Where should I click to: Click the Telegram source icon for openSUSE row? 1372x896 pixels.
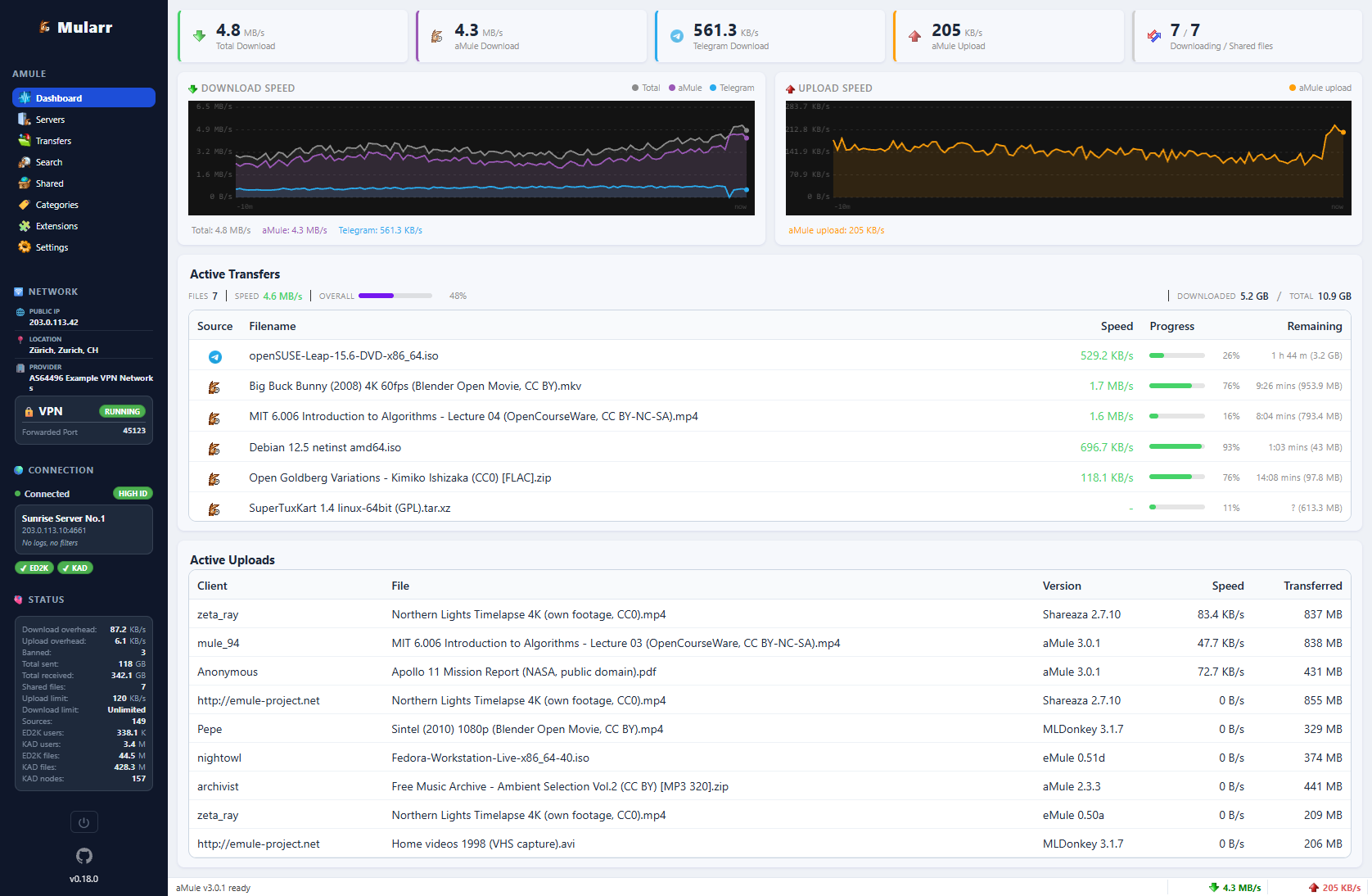point(214,356)
